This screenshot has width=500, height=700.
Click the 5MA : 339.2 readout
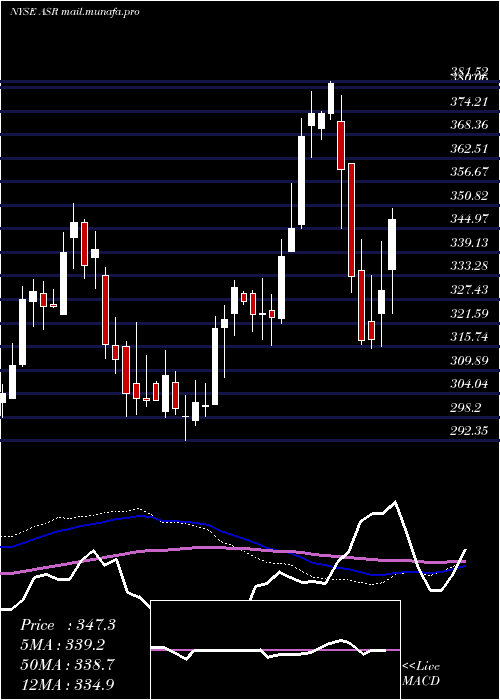coord(63,644)
